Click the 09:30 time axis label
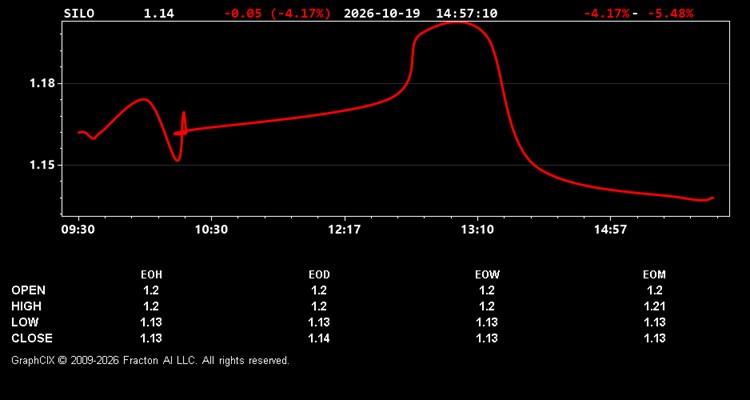 pos(78,229)
